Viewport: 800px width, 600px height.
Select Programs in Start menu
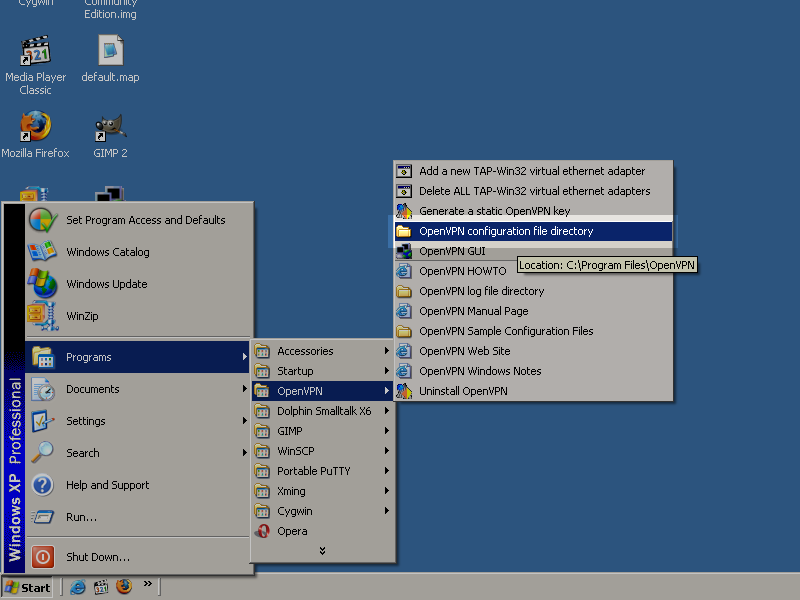tap(138, 357)
